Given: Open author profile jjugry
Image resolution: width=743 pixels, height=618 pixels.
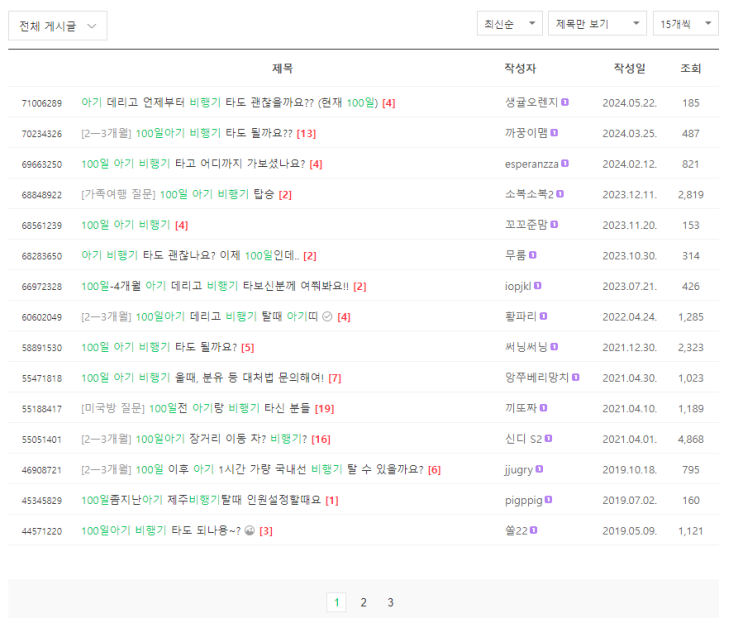Looking at the screenshot, I should (519, 470).
